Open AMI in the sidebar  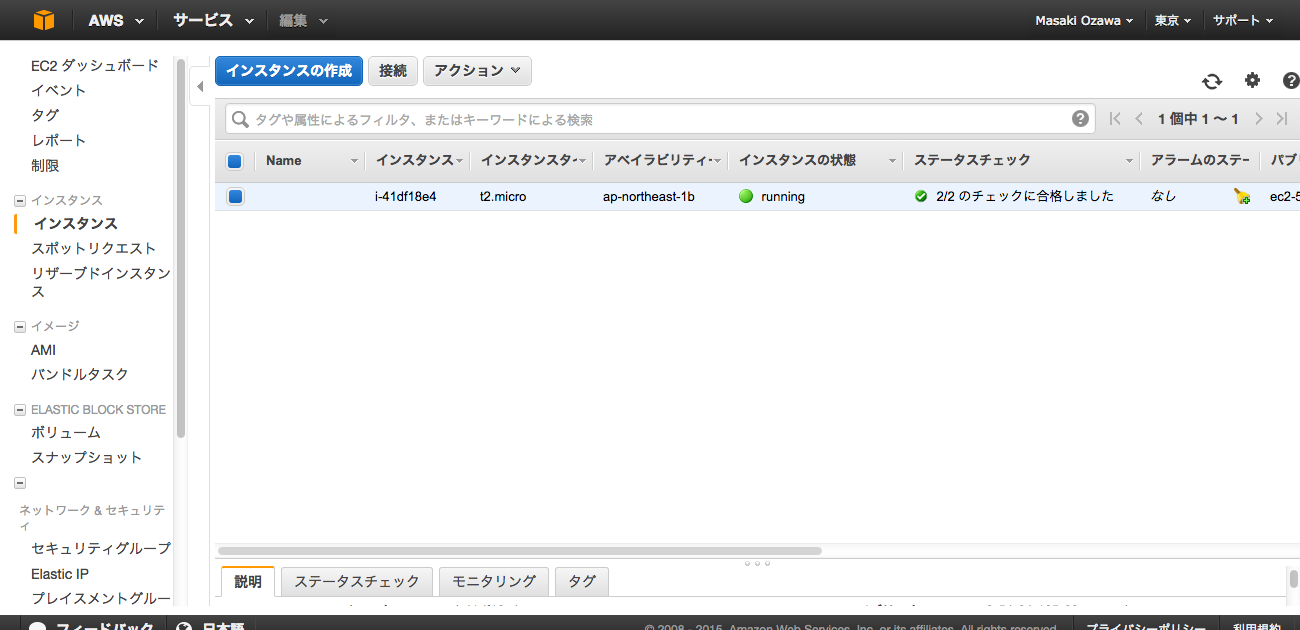pyautogui.click(x=44, y=351)
